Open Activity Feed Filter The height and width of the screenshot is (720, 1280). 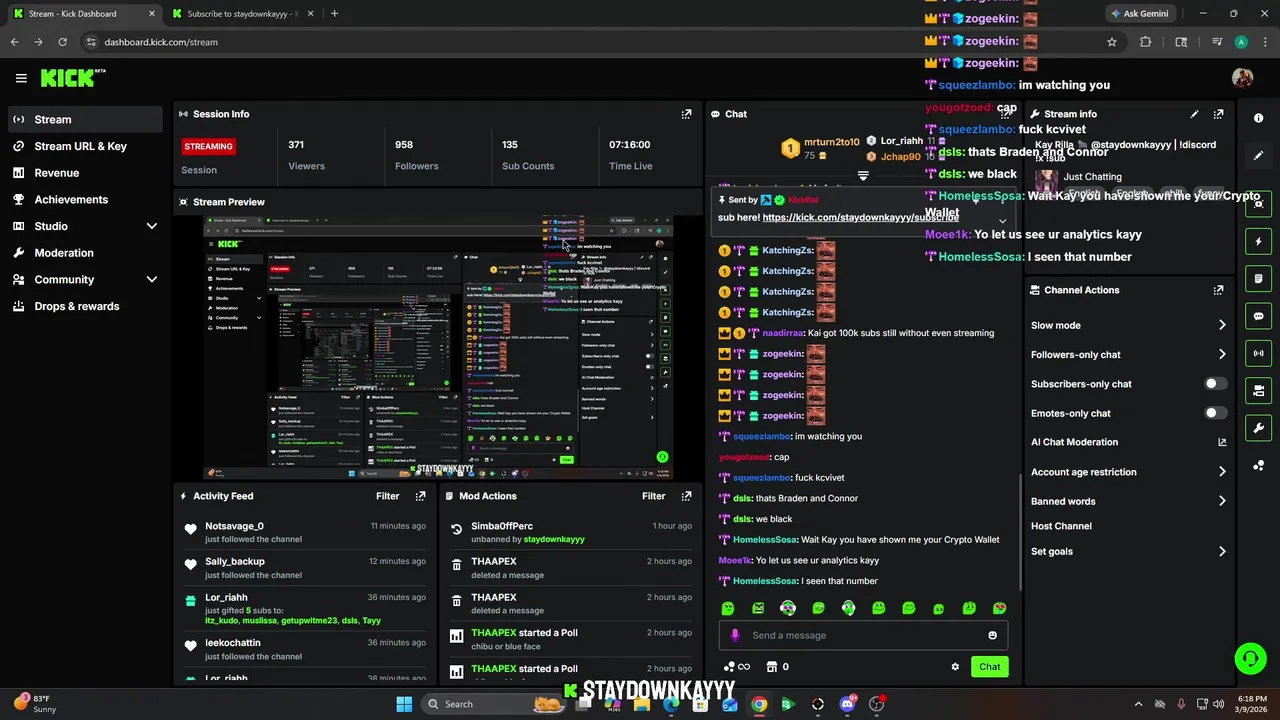coord(387,496)
